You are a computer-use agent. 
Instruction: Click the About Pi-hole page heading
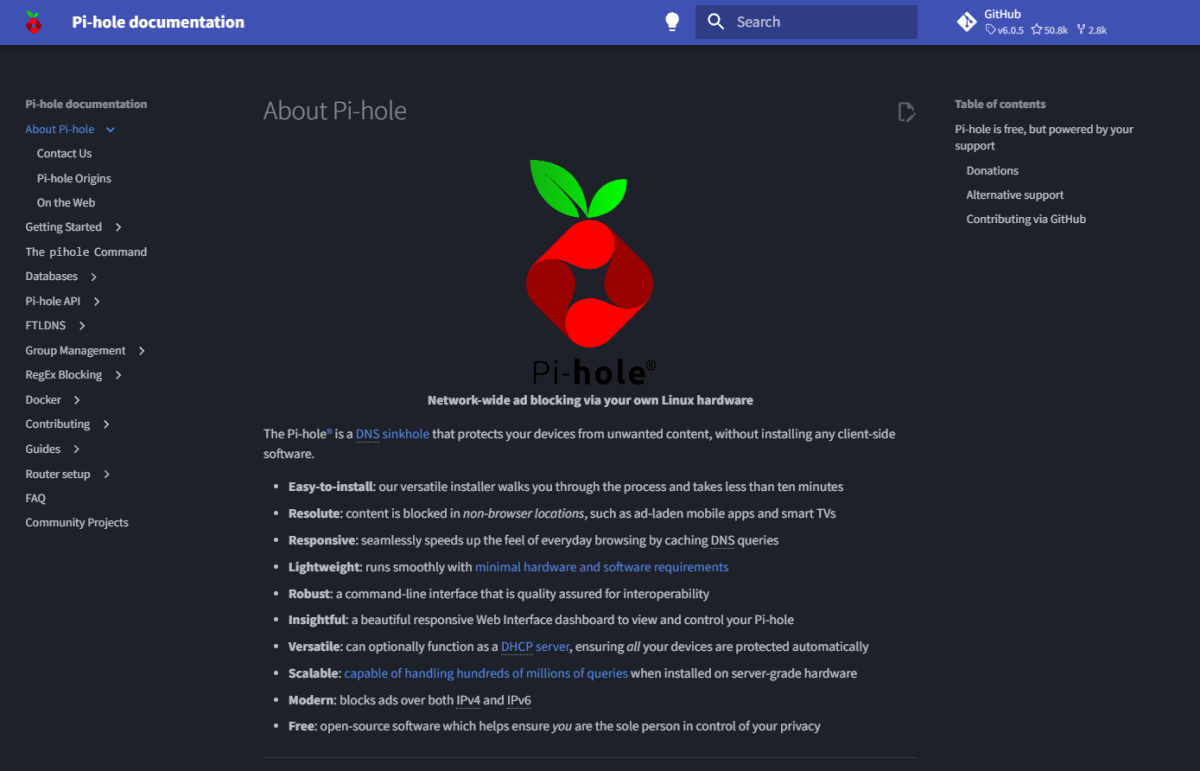[335, 111]
